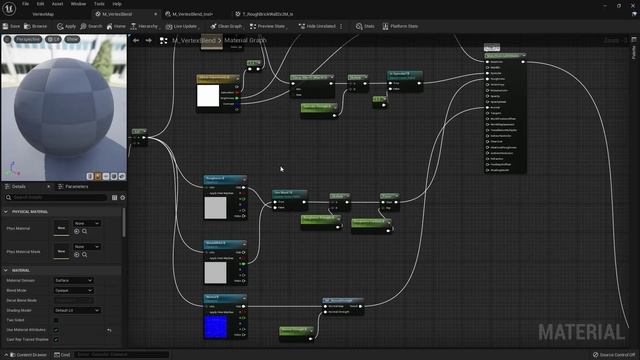Collapse the Physical Material section
640x360 pixels.
click(x=6, y=212)
